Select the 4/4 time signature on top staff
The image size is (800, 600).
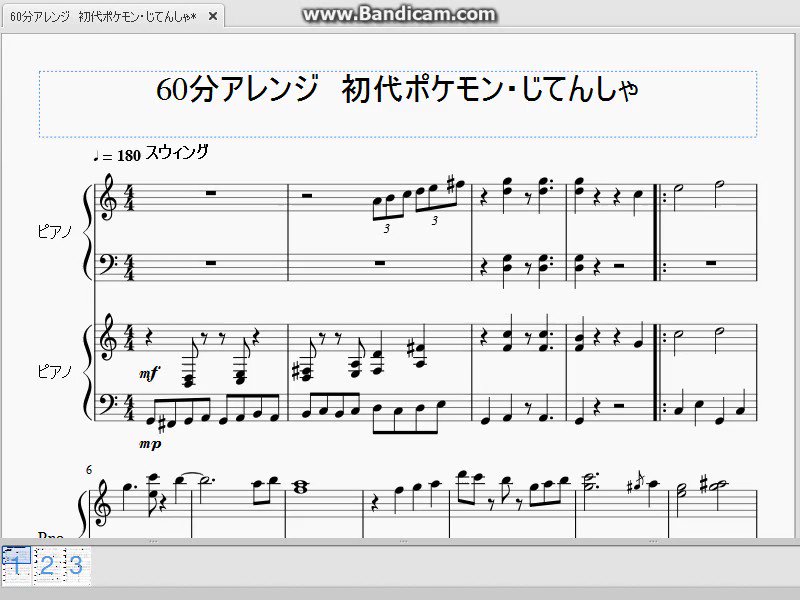[129, 197]
